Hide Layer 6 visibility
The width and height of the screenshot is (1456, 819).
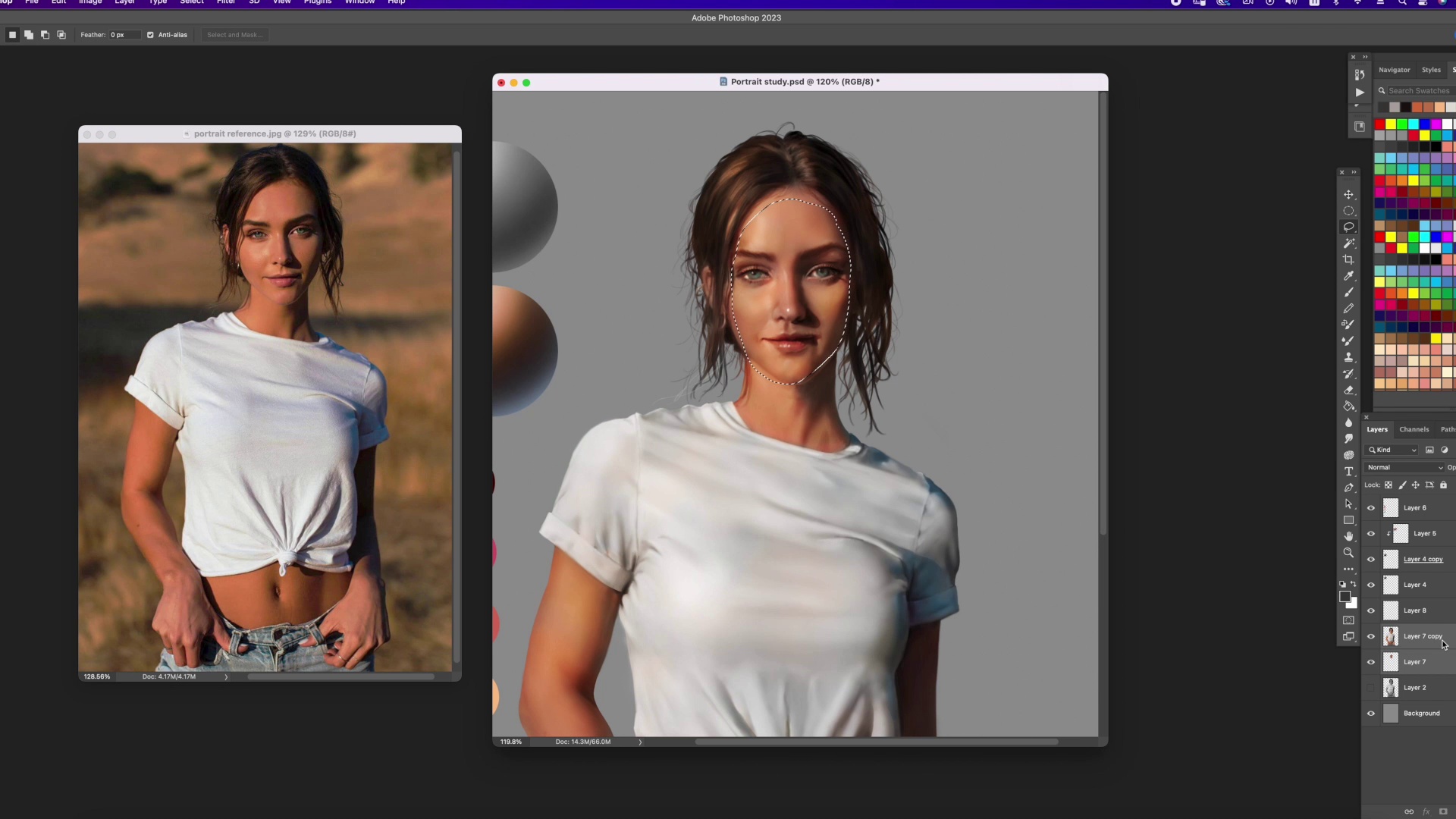click(1370, 508)
